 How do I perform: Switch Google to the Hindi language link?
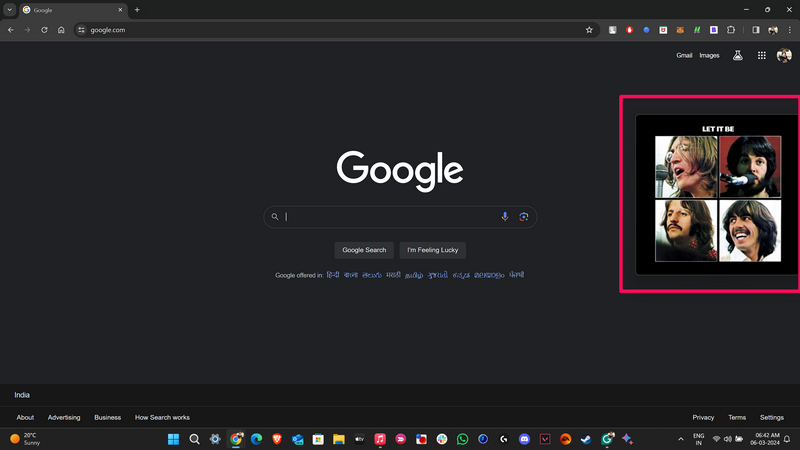pos(333,275)
